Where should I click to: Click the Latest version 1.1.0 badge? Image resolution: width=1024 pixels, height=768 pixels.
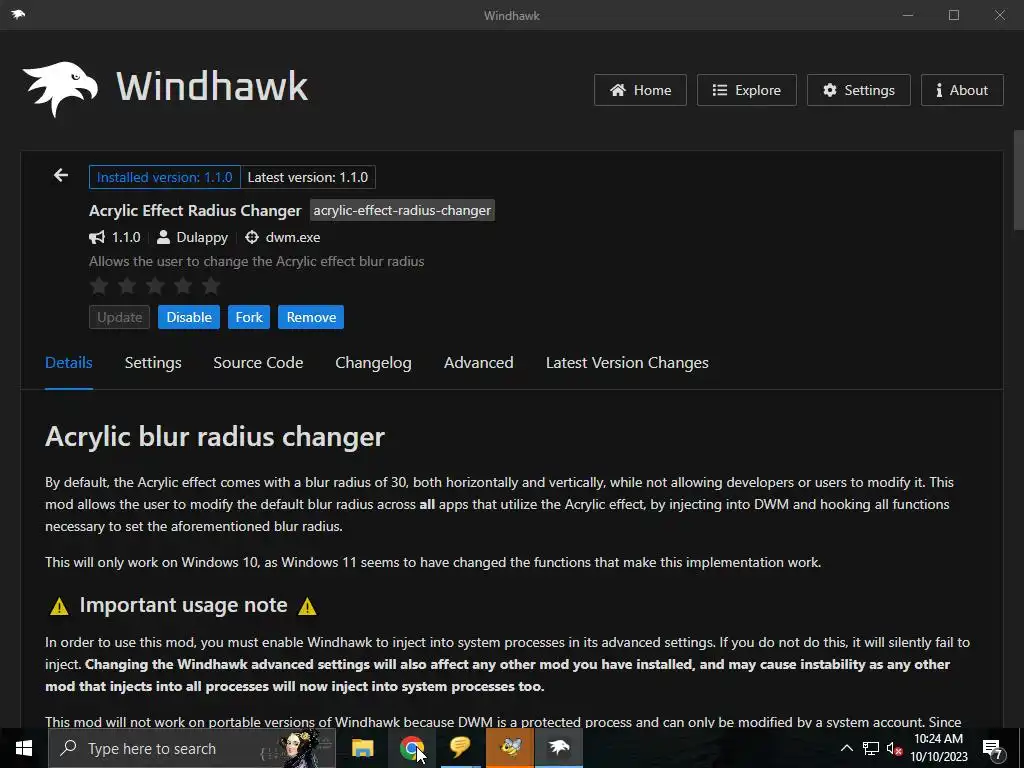pyautogui.click(x=308, y=177)
